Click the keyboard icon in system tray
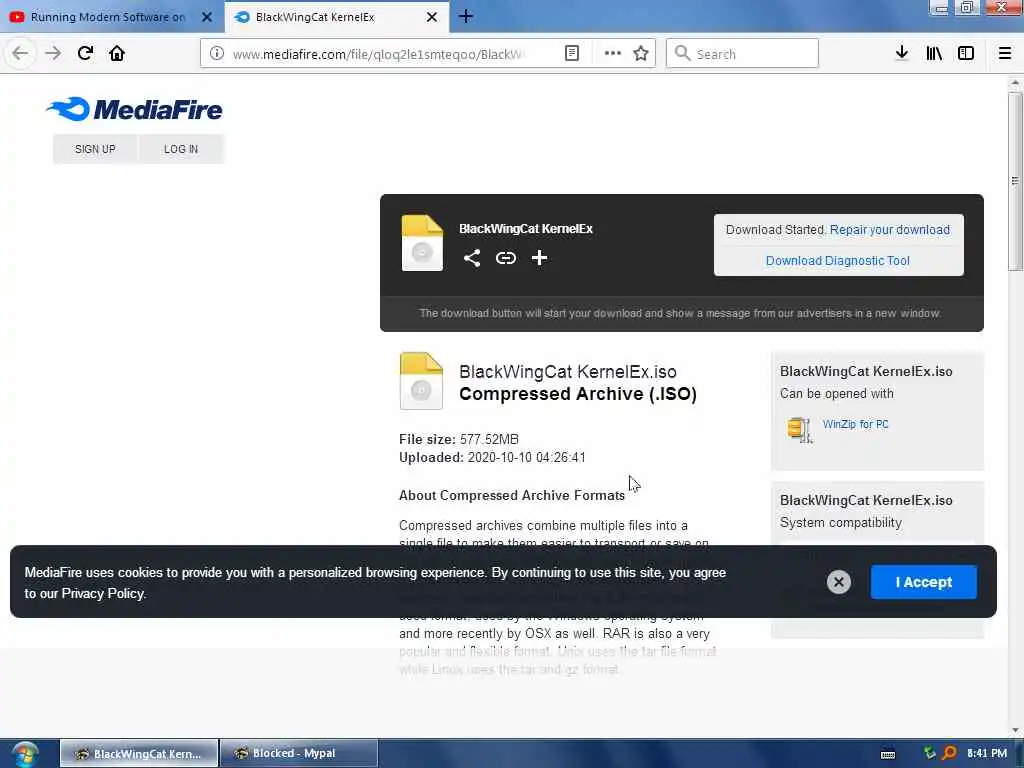The height and width of the screenshot is (768, 1024). click(x=888, y=754)
